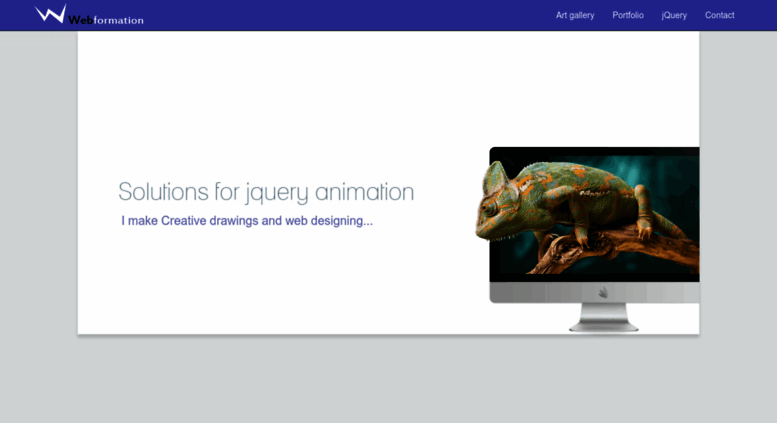
Task: Click the heading 'Solutions for jquery animation'
Action: point(266,192)
